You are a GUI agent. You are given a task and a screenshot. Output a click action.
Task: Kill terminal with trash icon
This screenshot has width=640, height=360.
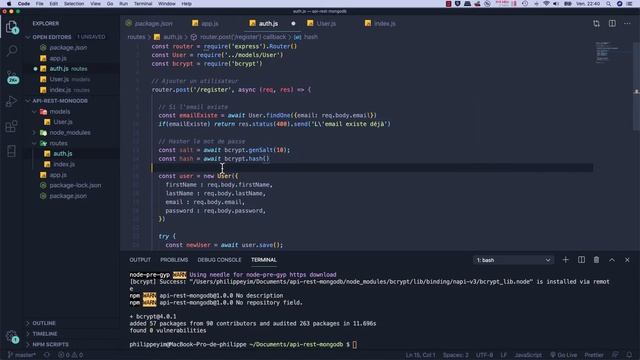pyautogui.click(x=596, y=260)
